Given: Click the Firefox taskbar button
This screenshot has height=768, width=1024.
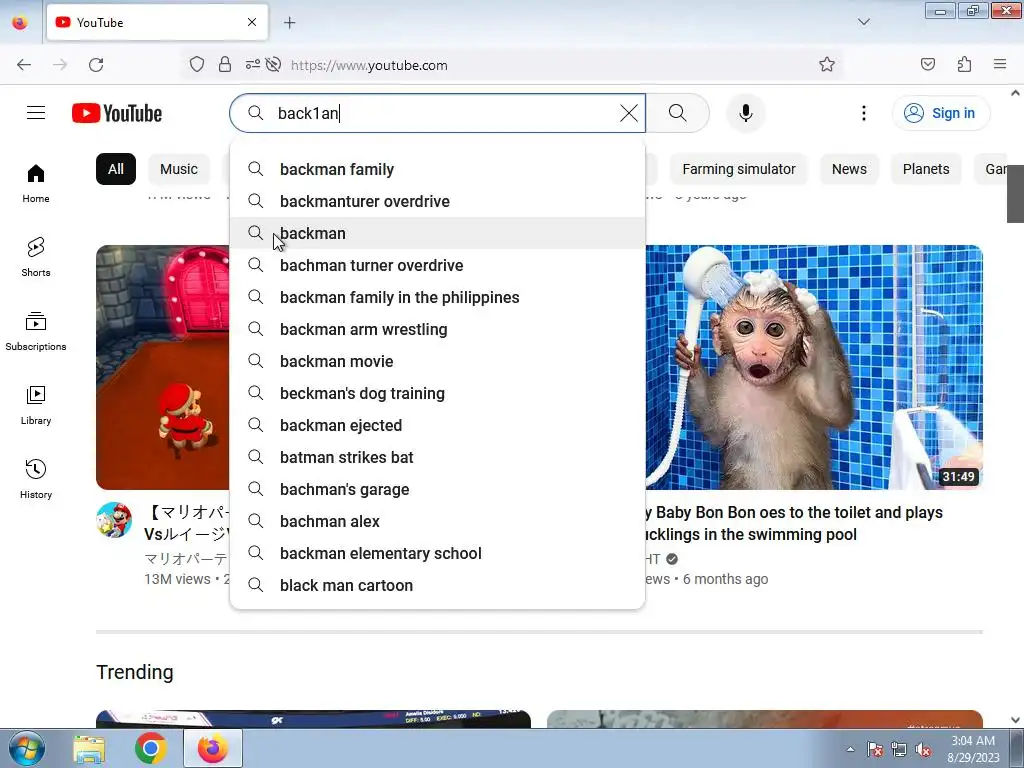Looking at the screenshot, I should pyautogui.click(x=213, y=748).
